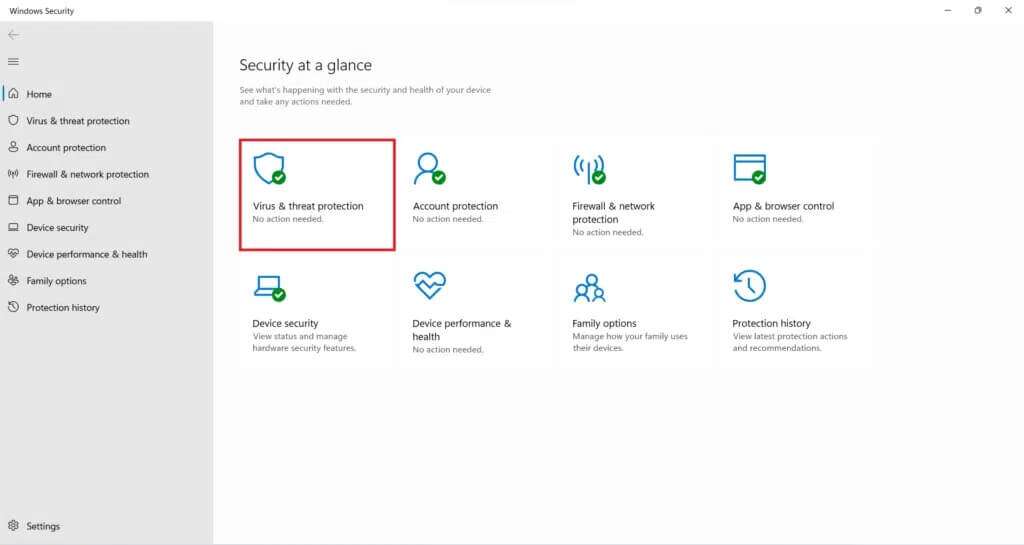Click 'No action needed' under Account protection tile
Image resolution: width=1024 pixels, height=545 pixels.
(x=448, y=219)
